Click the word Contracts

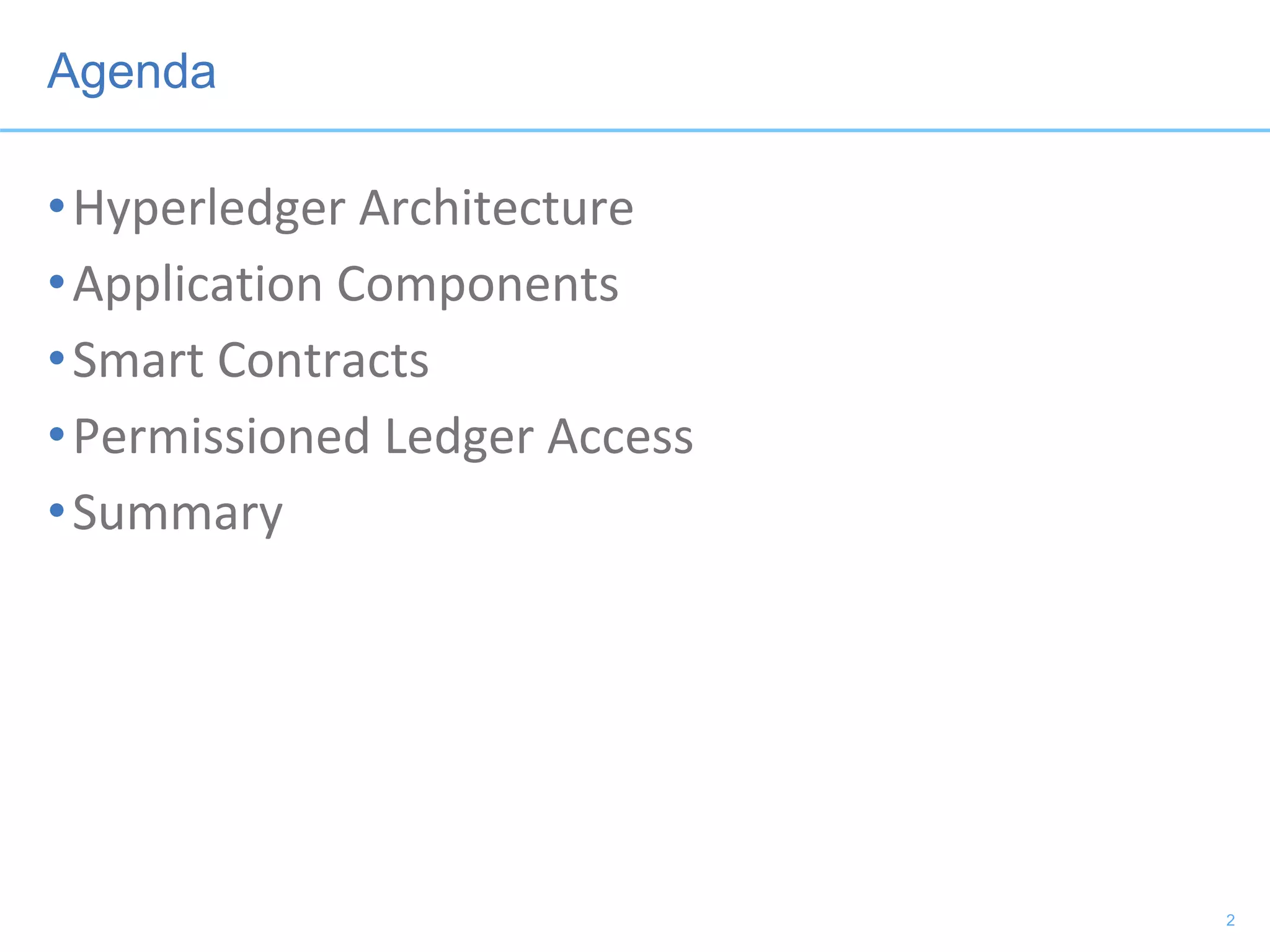pyautogui.click(x=323, y=360)
